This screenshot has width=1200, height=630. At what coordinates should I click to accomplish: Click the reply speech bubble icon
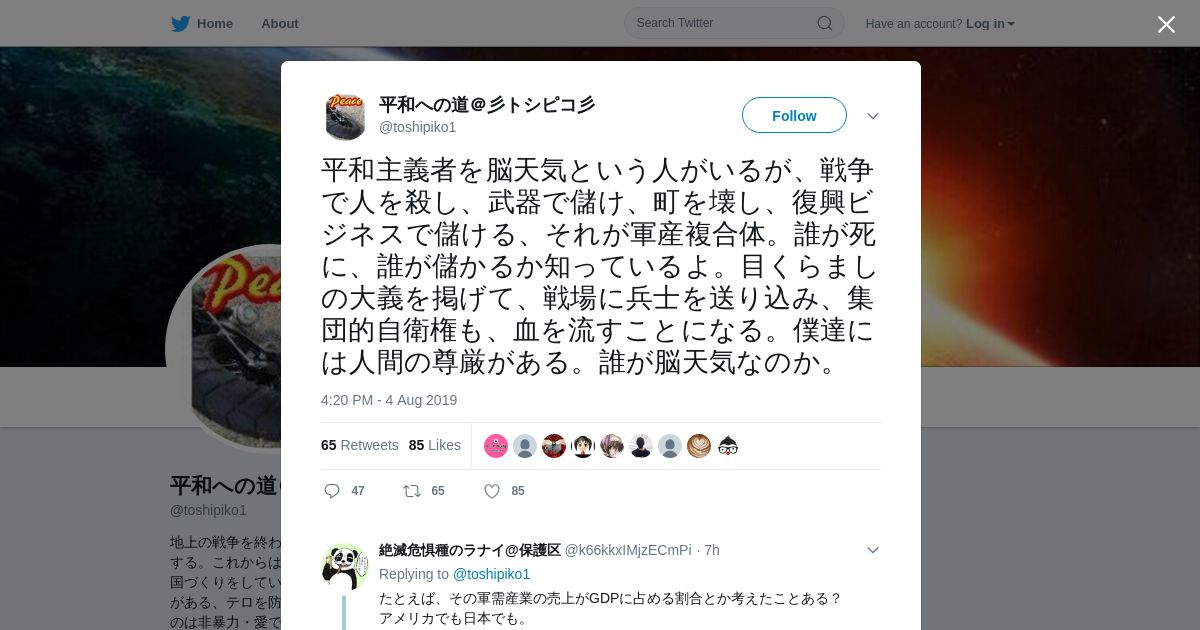click(332, 491)
